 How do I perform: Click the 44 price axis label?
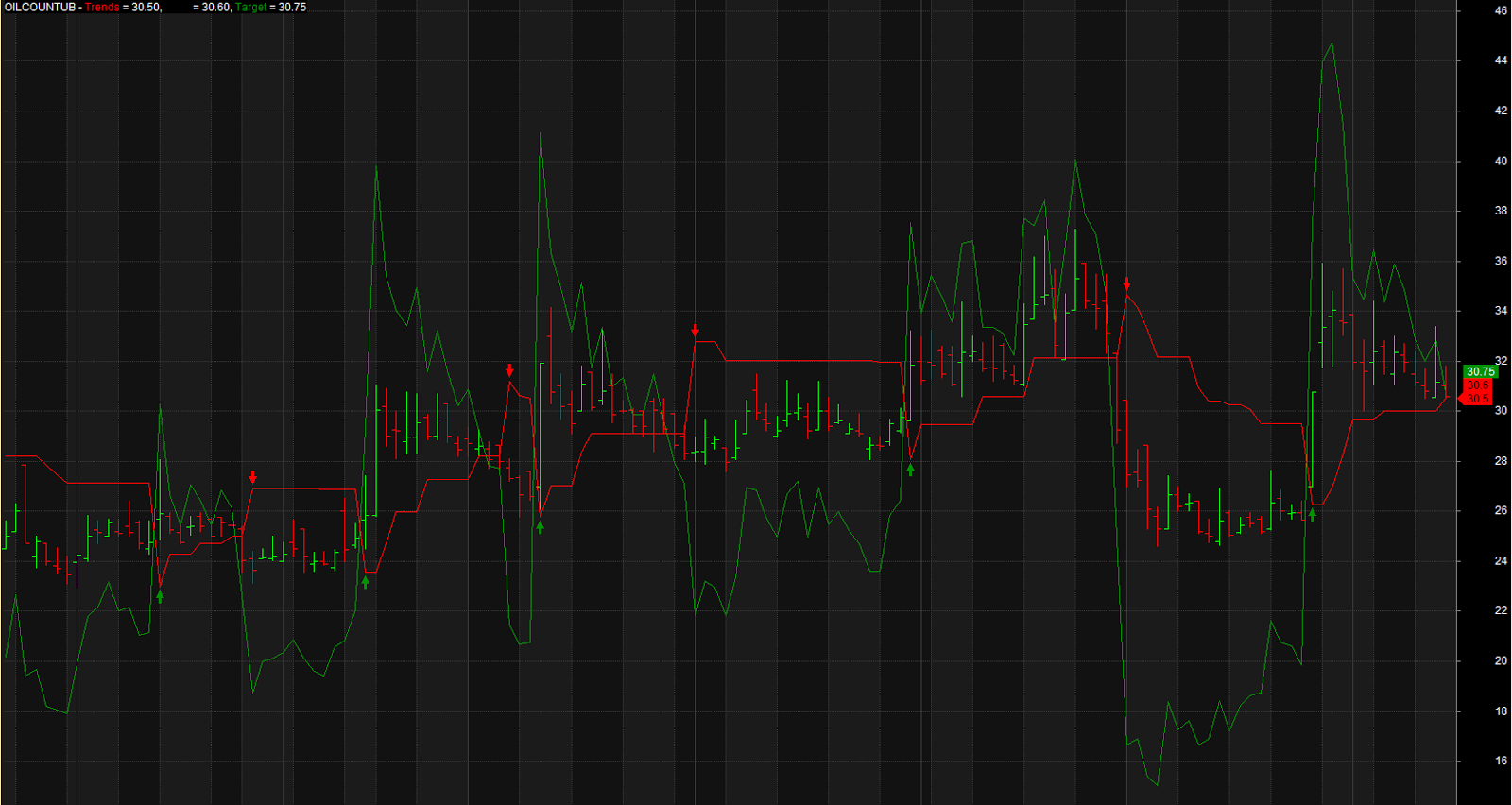click(x=1501, y=60)
